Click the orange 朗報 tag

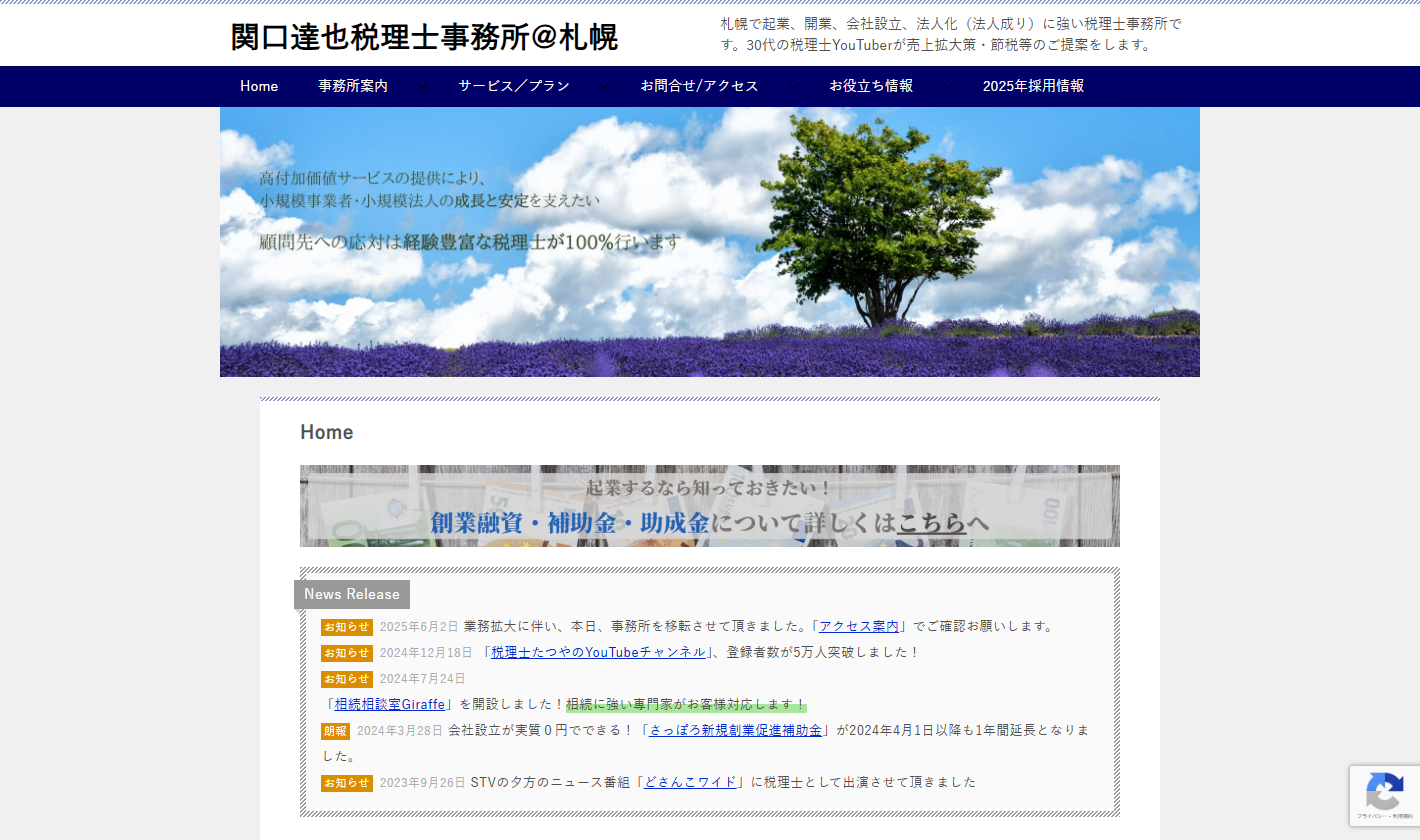(x=335, y=731)
